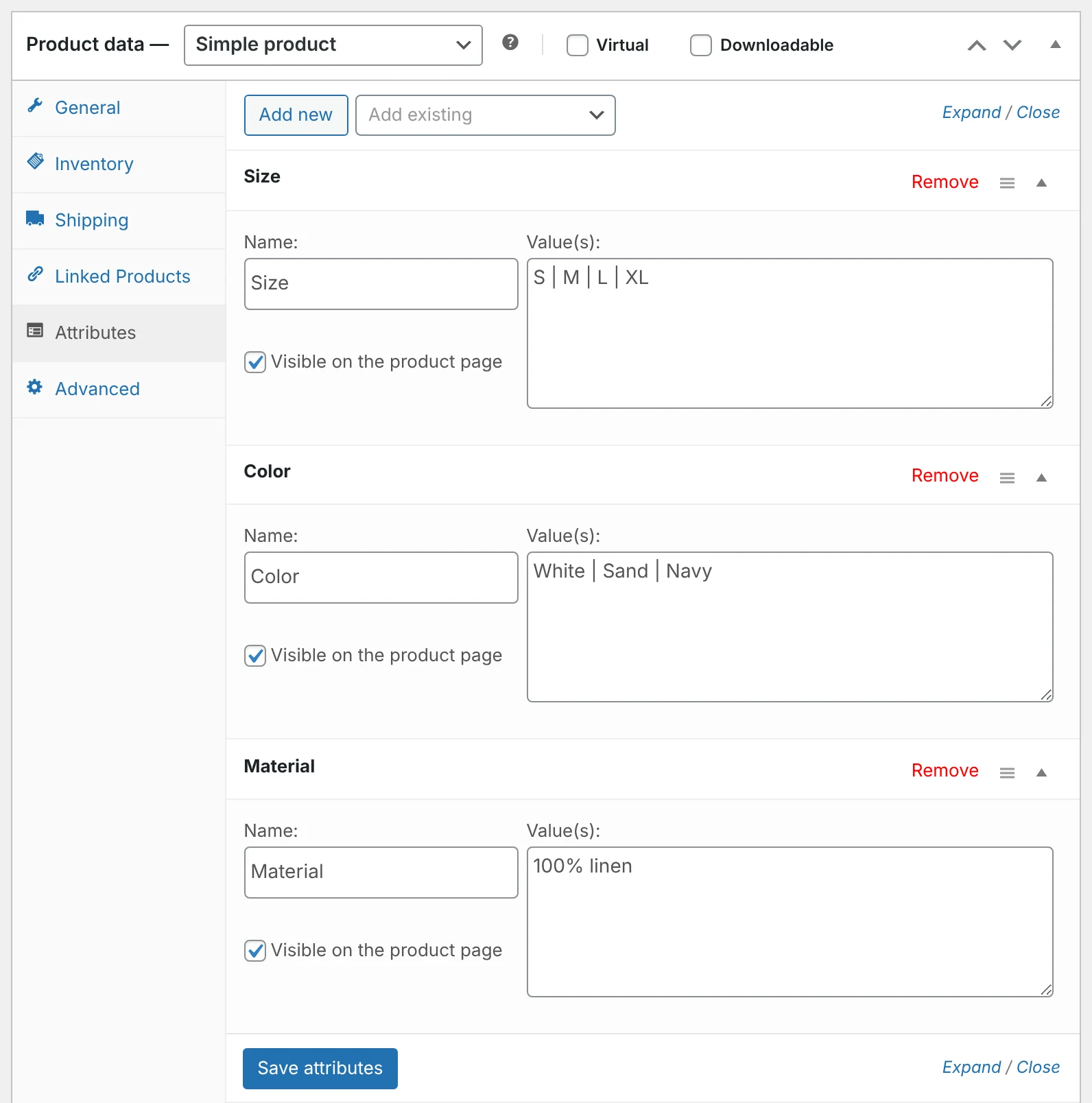This screenshot has width=1092, height=1103.
Task: Click into the Color values textarea
Action: (x=790, y=627)
